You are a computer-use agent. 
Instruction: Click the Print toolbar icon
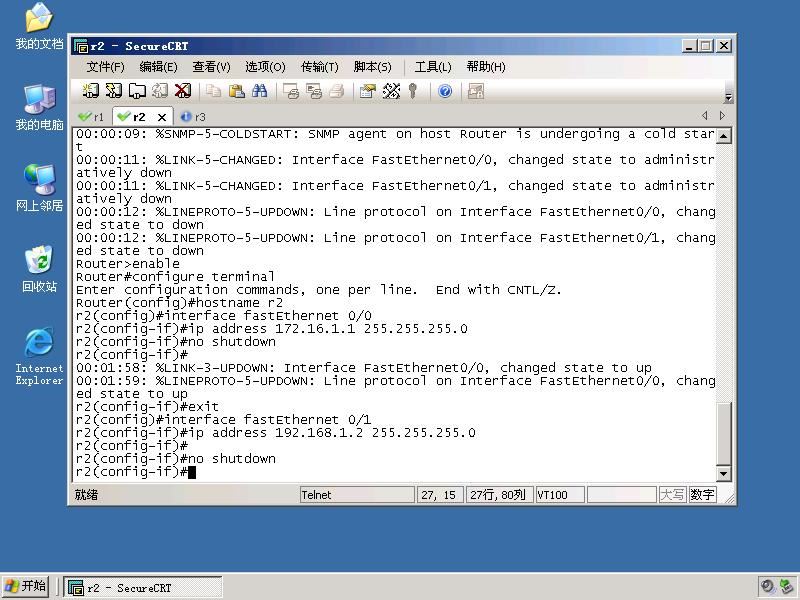click(x=337, y=91)
